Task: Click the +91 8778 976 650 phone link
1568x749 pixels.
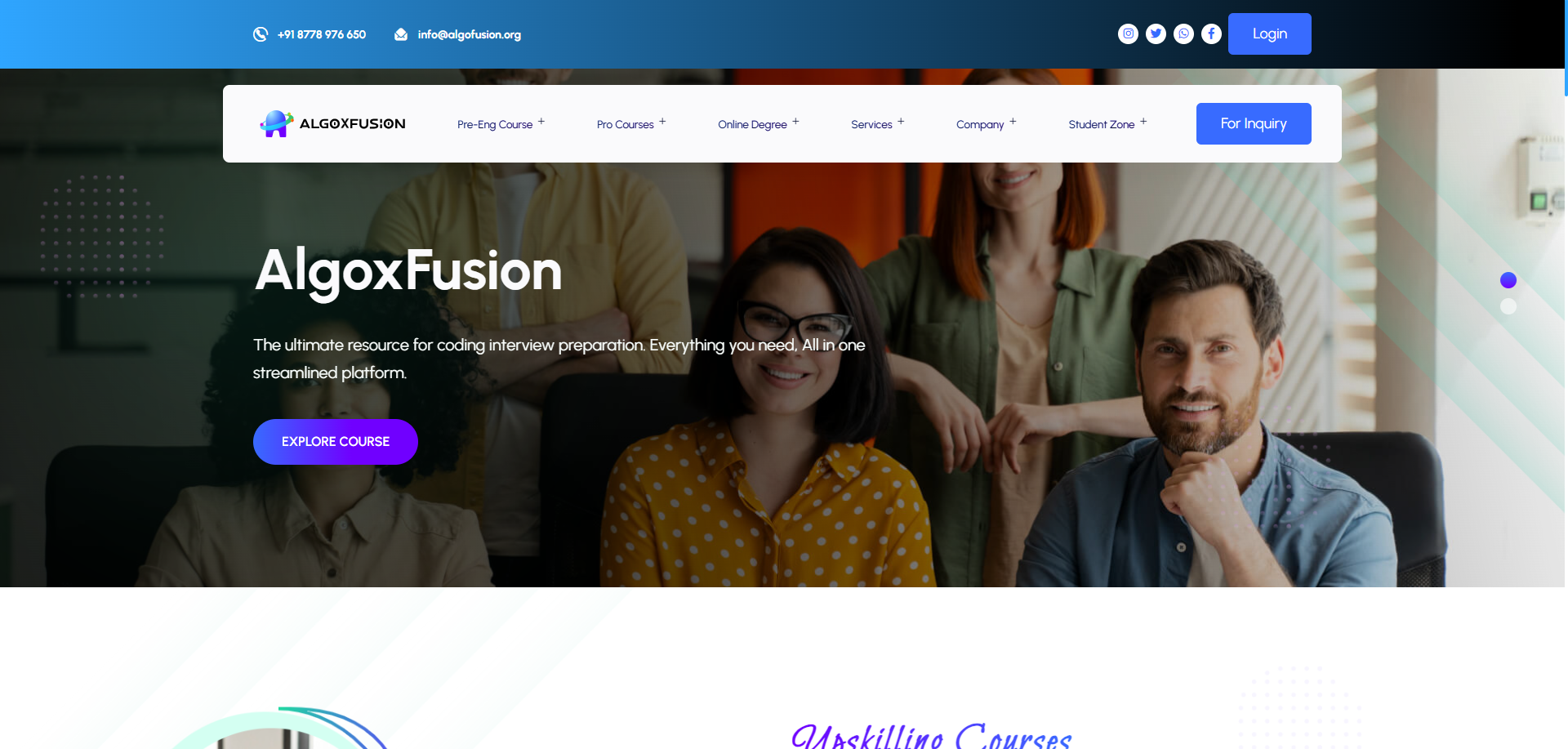Action: pos(322,34)
